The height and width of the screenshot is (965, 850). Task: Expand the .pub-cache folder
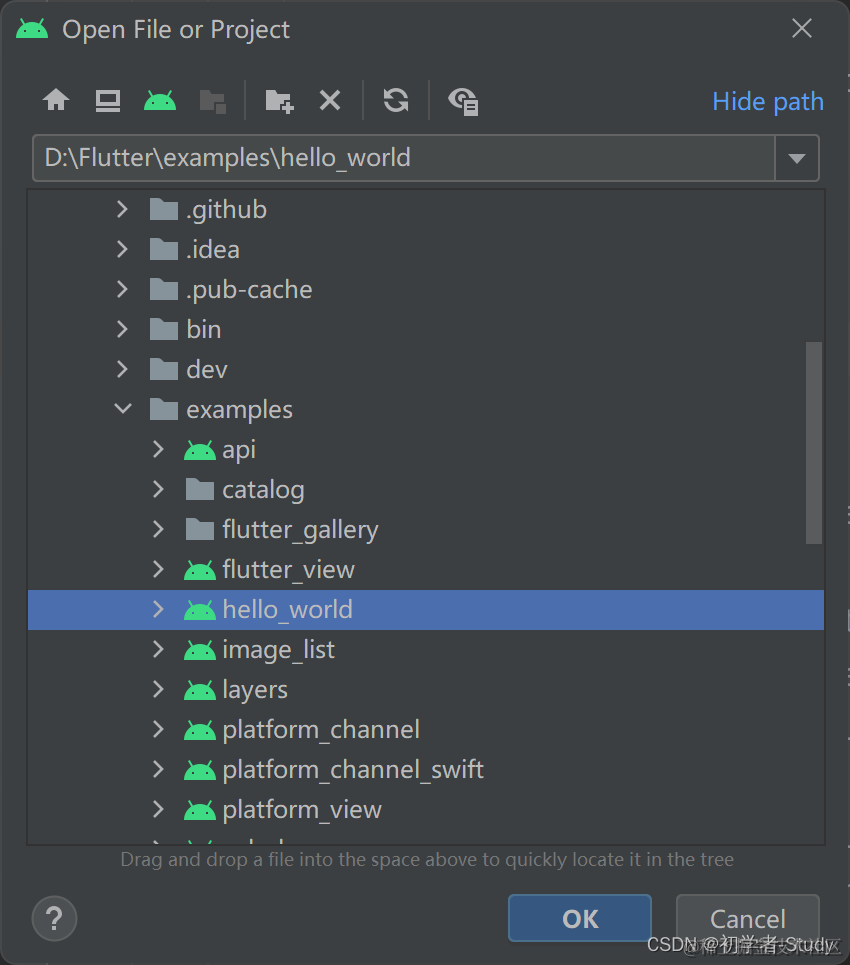click(122, 290)
